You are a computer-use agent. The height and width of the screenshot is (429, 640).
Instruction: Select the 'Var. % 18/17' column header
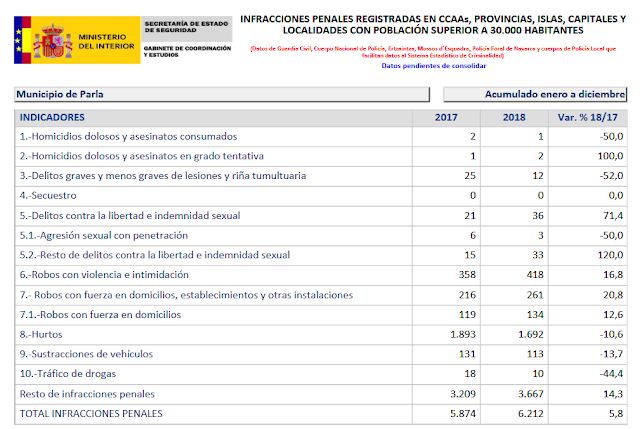point(587,118)
